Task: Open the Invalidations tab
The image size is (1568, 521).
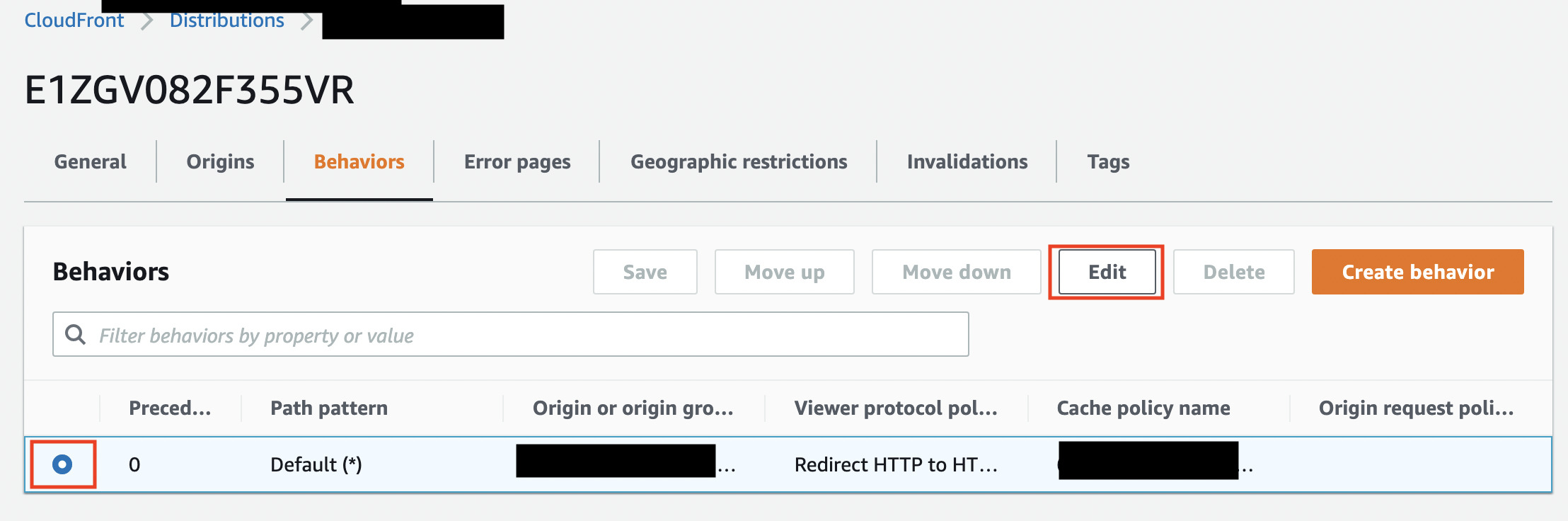Action: click(x=967, y=161)
